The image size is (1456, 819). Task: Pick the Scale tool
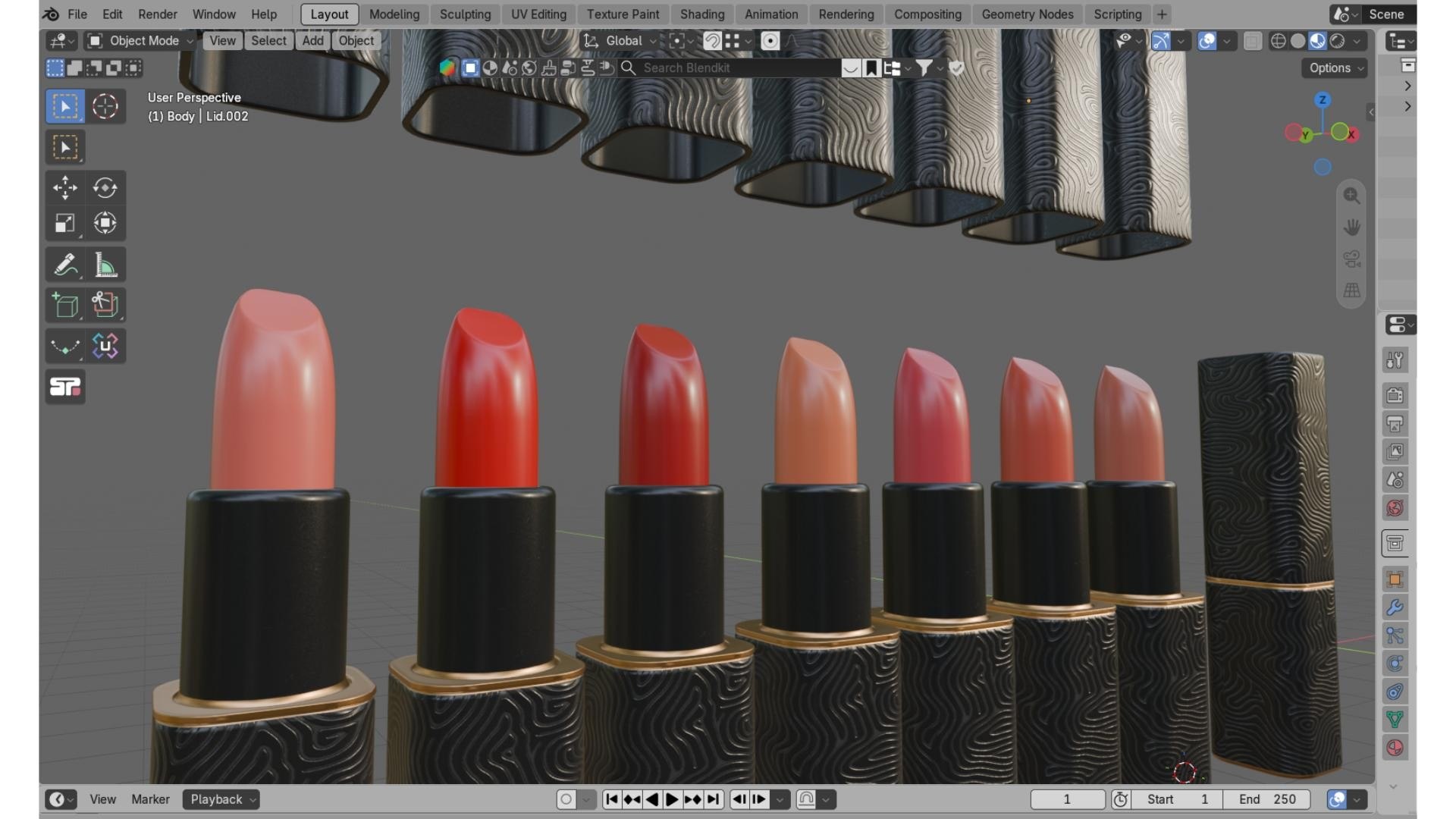point(64,223)
